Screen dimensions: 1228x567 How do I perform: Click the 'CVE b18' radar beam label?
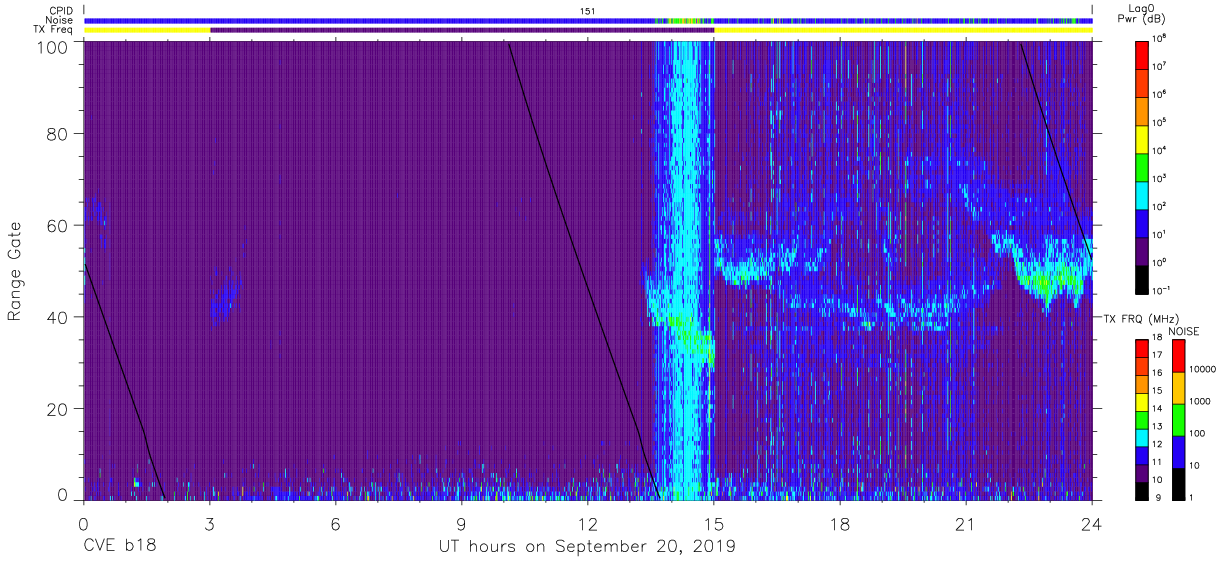pos(119,547)
